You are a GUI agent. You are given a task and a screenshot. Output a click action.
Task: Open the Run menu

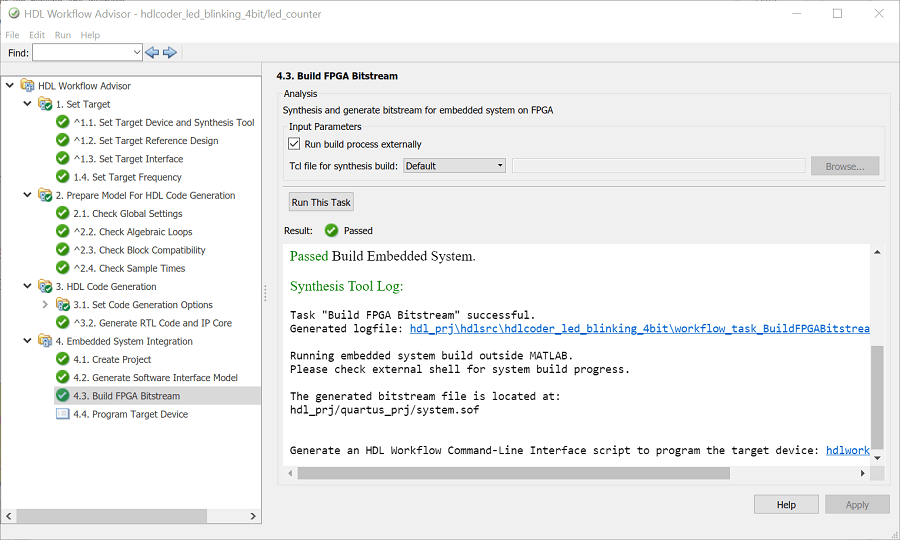click(63, 35)
